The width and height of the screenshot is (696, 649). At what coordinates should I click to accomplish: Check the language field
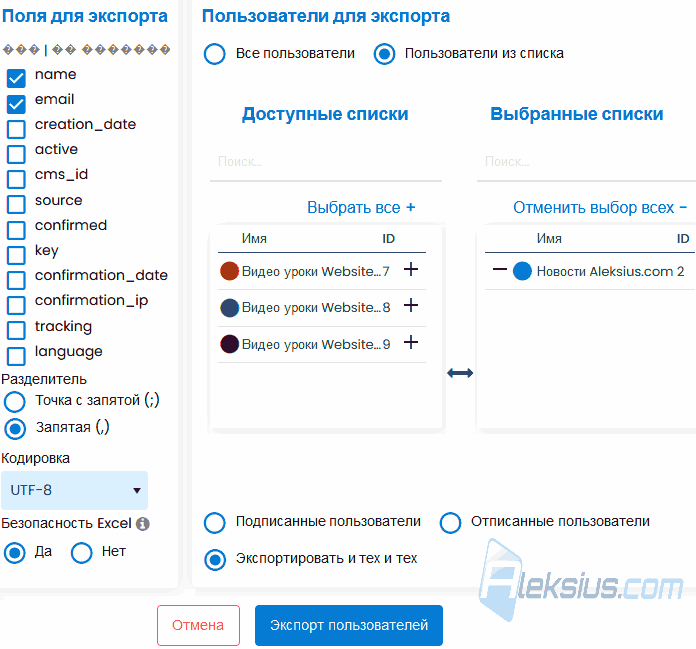coord(16,356)
